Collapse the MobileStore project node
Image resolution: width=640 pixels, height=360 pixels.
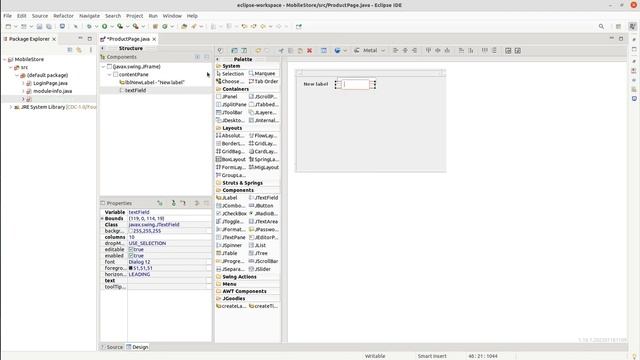pos(5,60)
